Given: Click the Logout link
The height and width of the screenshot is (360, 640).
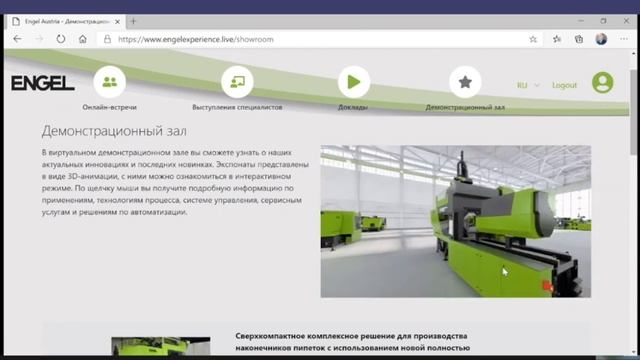Looking at the screenshot, I should click(x=564, y=85).
